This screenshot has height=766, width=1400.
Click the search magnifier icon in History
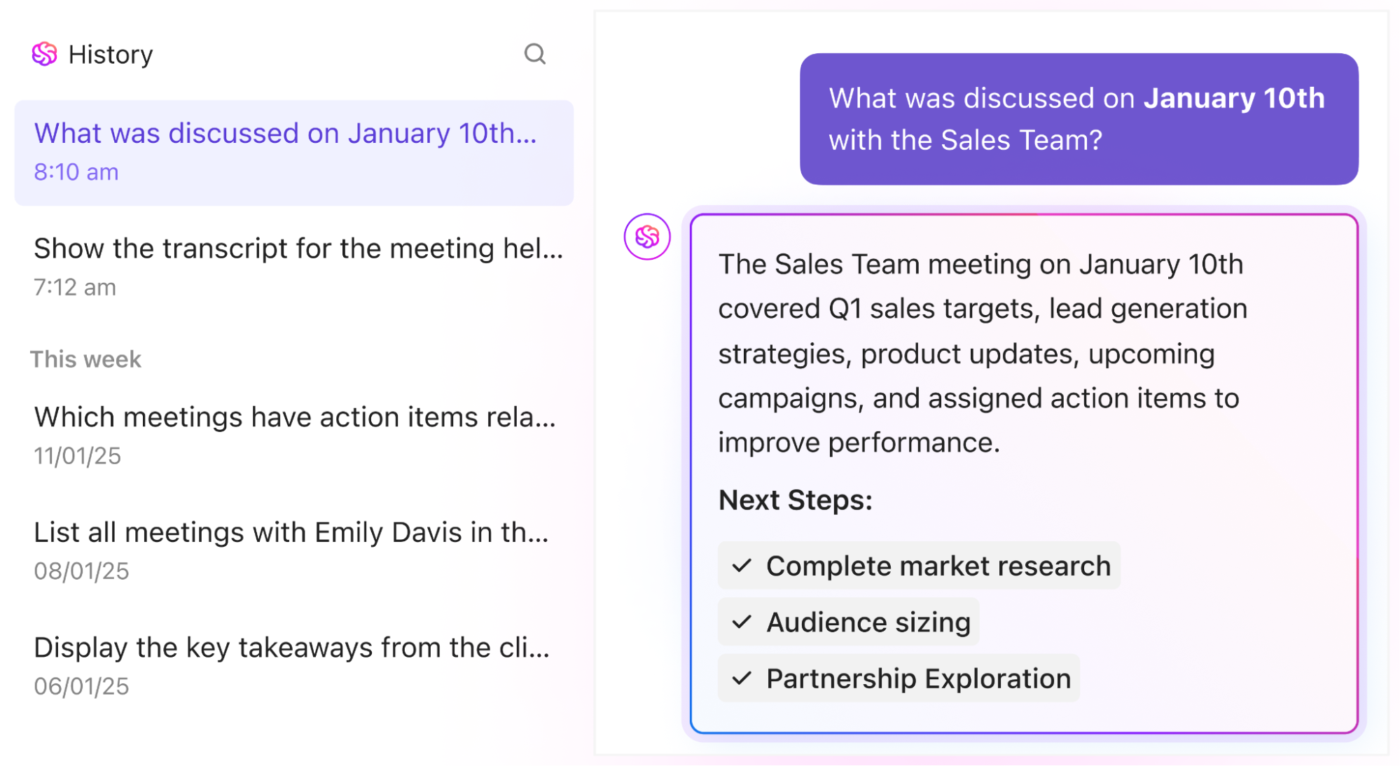(535, 54)
